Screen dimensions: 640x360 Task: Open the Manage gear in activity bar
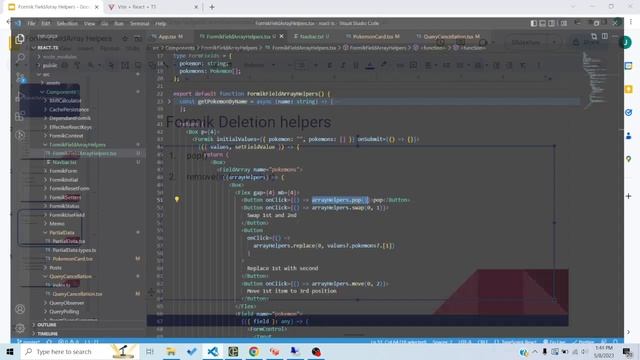(x=20, y=328)
